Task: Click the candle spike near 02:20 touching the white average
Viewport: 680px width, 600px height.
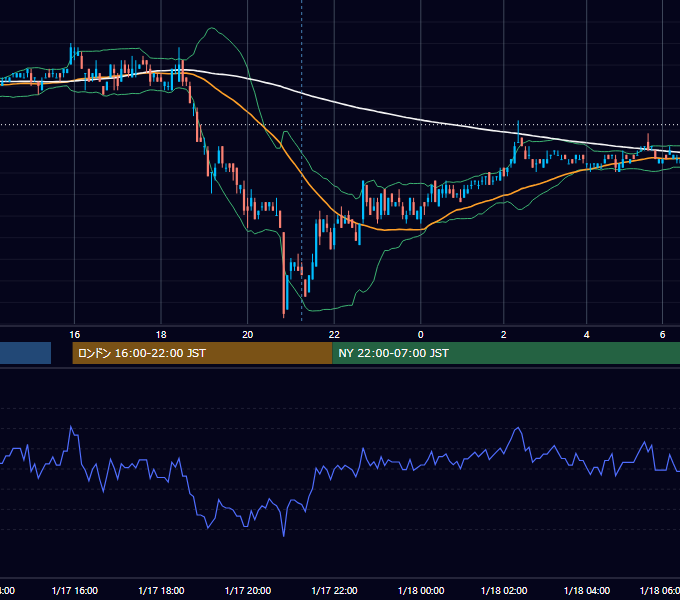Action: click(x=518, y=130)
